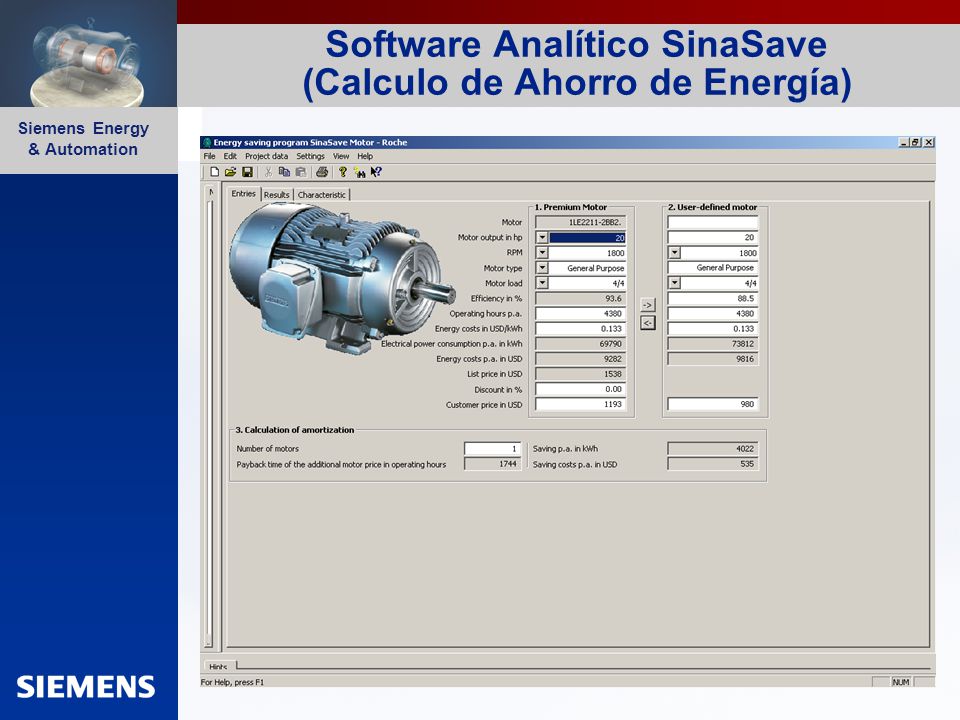
Task: Click the context help arrow-question icon
Action: click(x=376, y=172)
